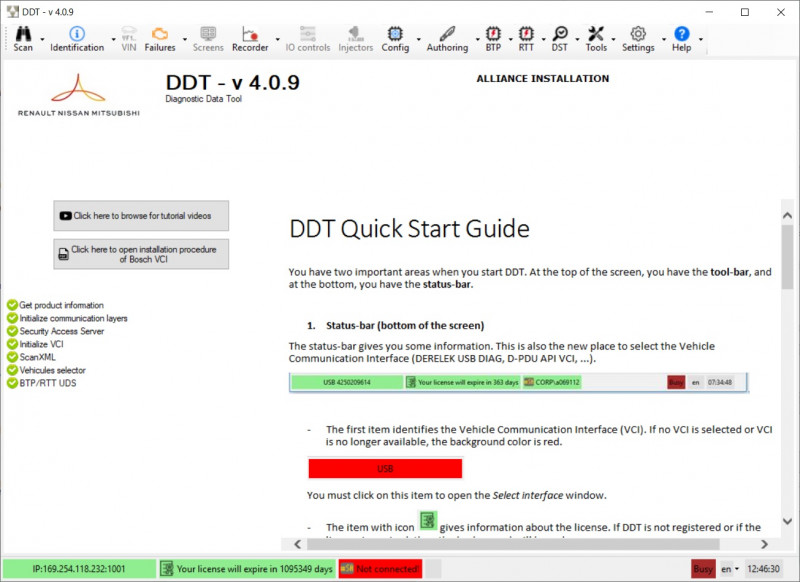800x582 pixels.
Task: Open the Help question mark
Action: [682, 39]
